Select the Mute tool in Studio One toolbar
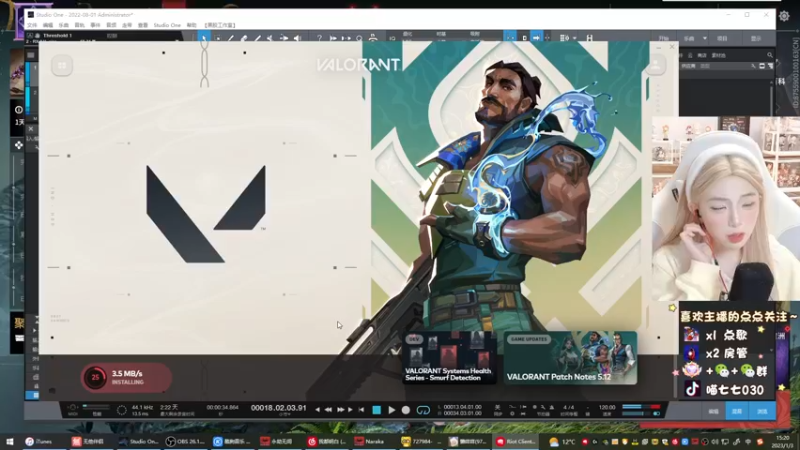 pos(270,38)
